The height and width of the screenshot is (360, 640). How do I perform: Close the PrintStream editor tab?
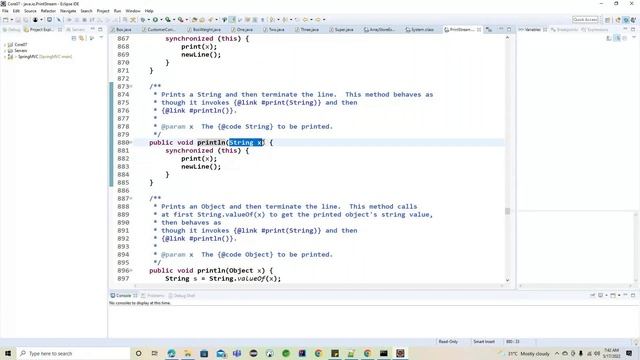coord(479,29)
